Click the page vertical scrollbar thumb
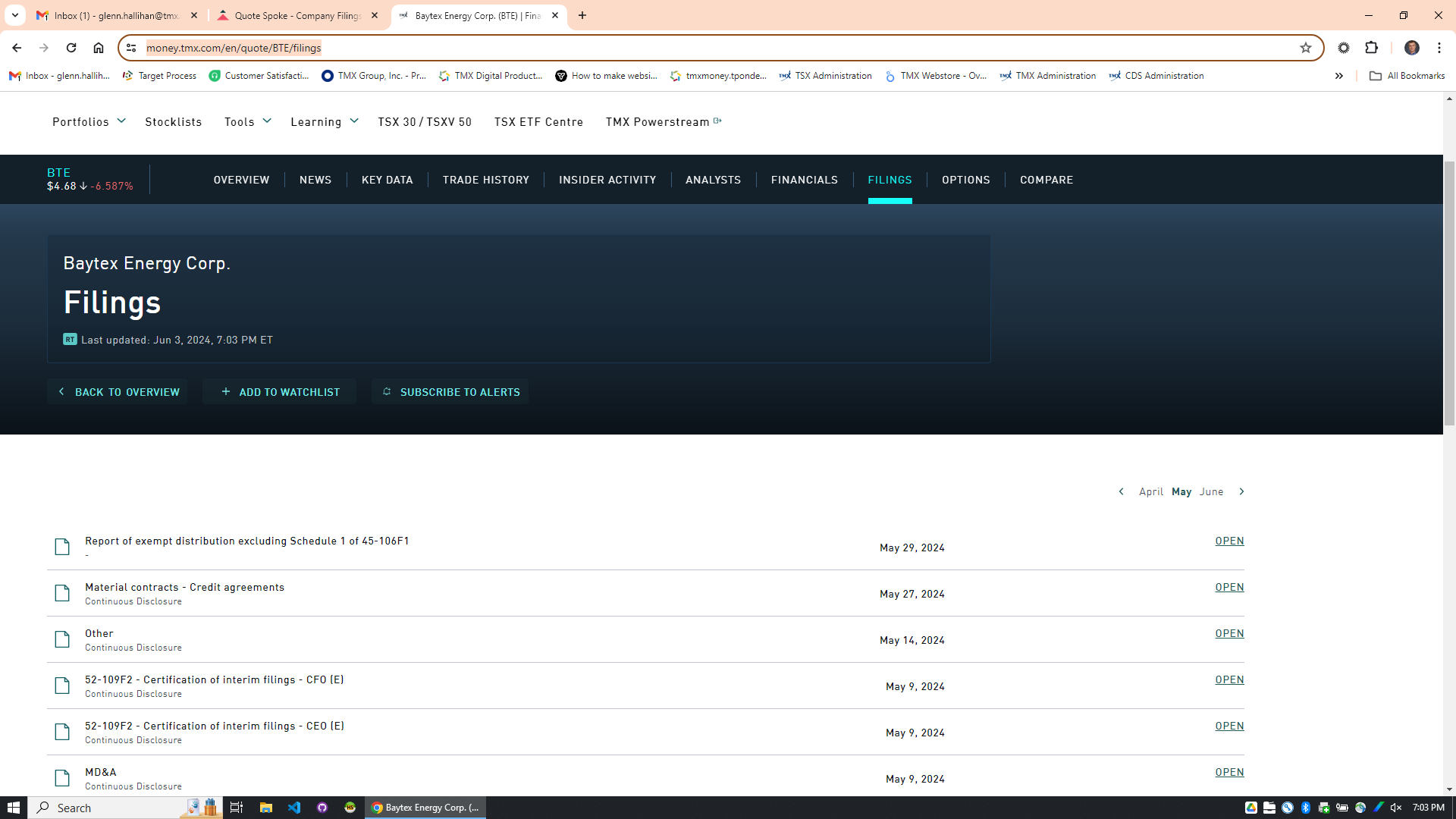 [1449, 292]
